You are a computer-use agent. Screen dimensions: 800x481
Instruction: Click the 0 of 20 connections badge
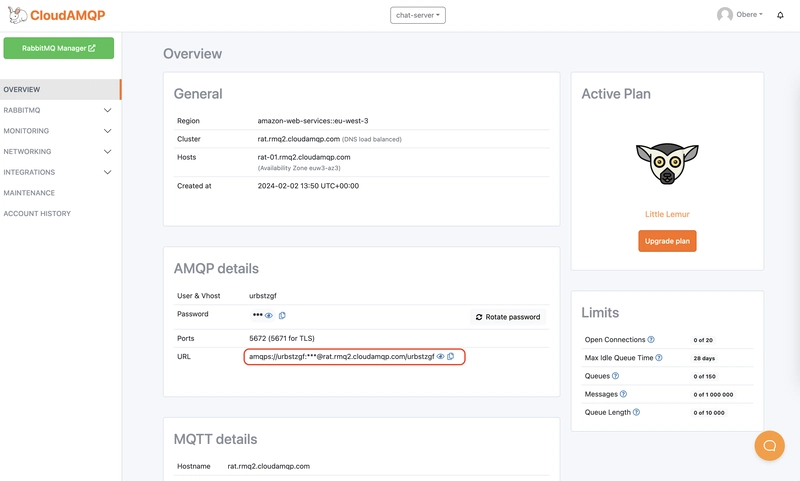click(x=703, y=340)
